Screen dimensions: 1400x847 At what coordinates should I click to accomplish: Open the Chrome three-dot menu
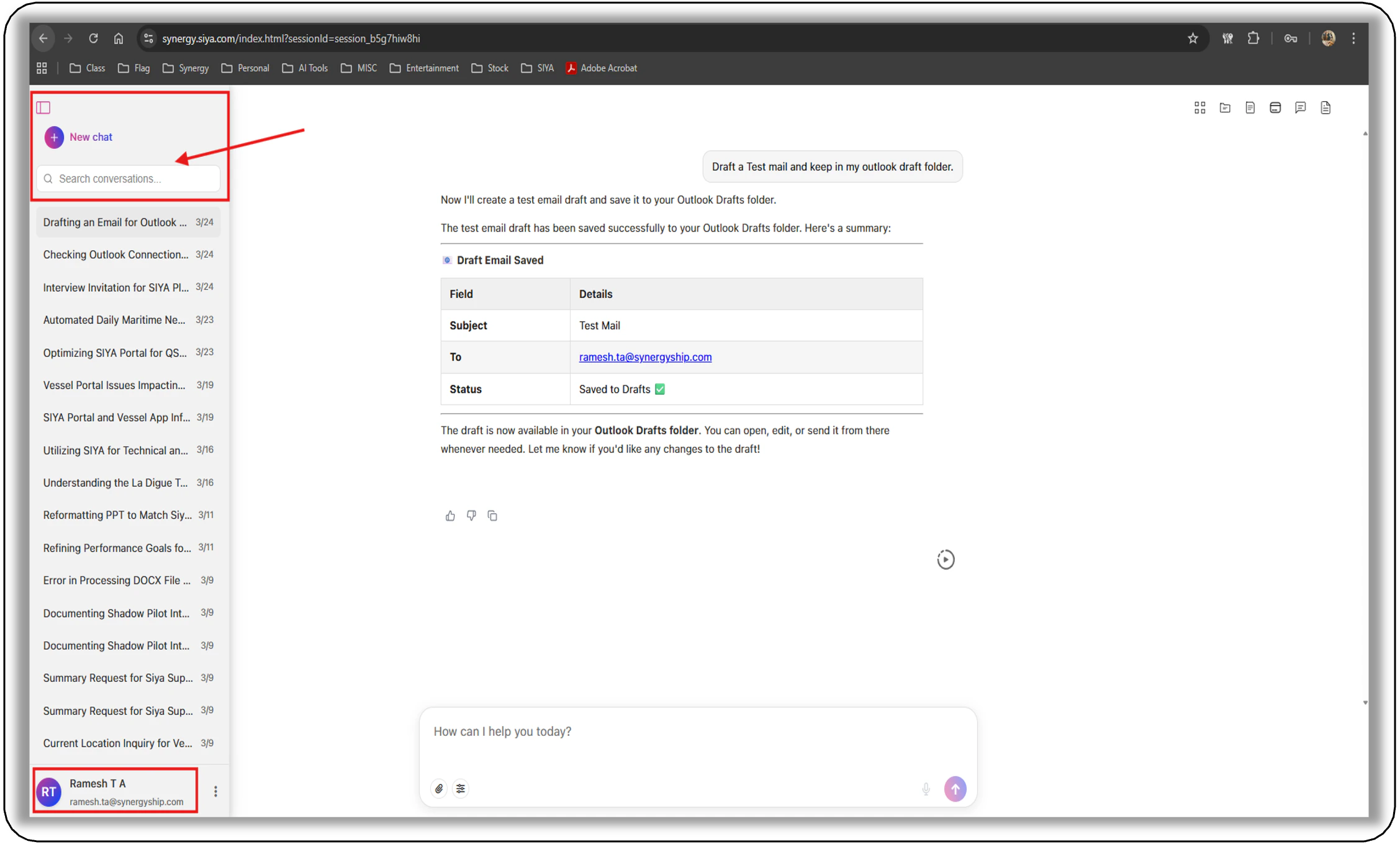(1354, 38)
